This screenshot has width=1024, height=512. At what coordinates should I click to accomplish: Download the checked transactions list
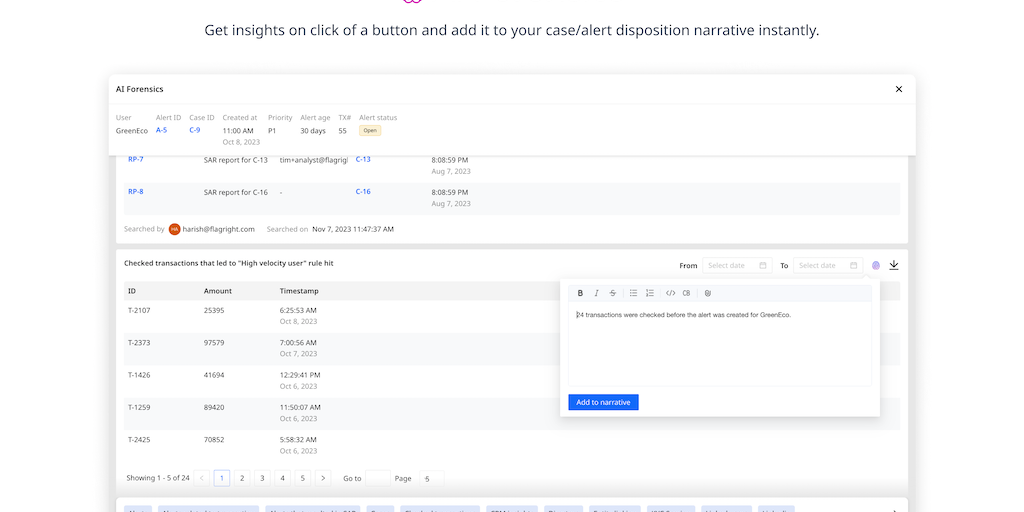point(894,265)
